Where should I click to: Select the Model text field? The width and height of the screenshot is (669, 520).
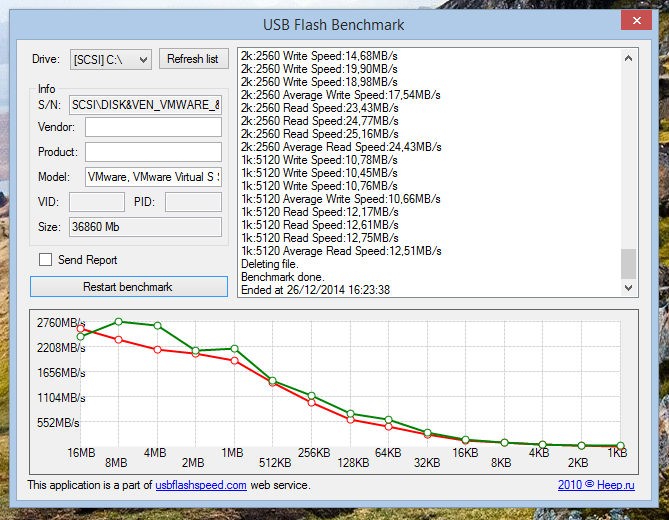click(x=153, y=177)
